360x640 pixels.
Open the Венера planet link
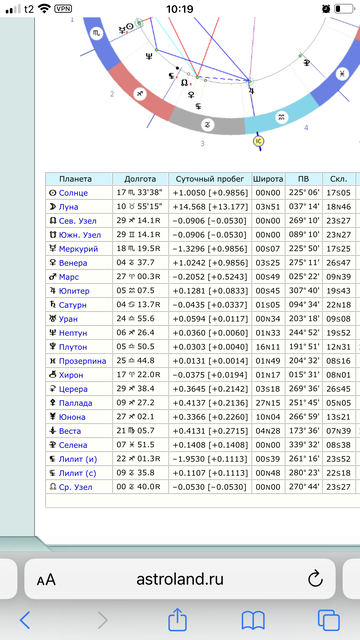pos(73,263)
